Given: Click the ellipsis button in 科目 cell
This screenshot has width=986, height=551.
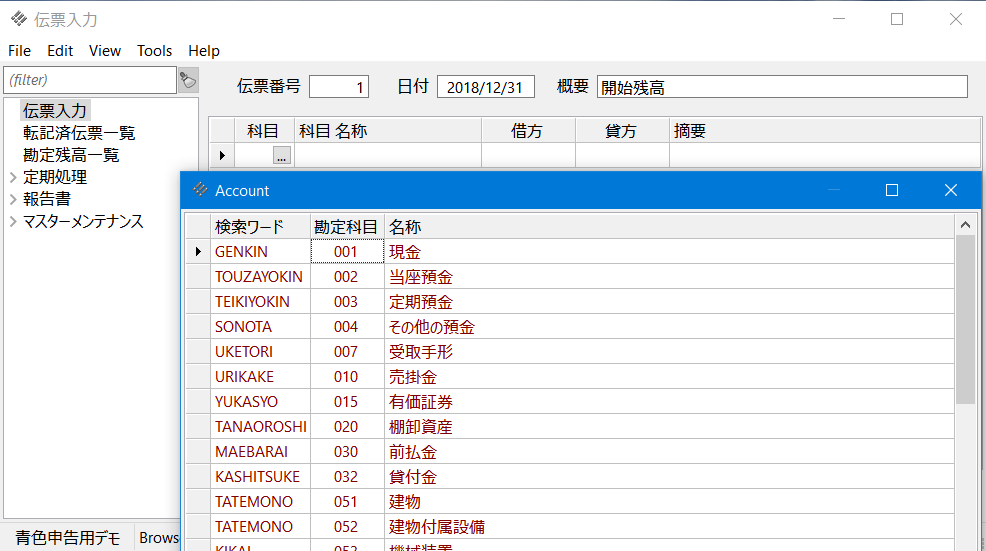Looking at the screenshot, I should (x=281, y=155).
